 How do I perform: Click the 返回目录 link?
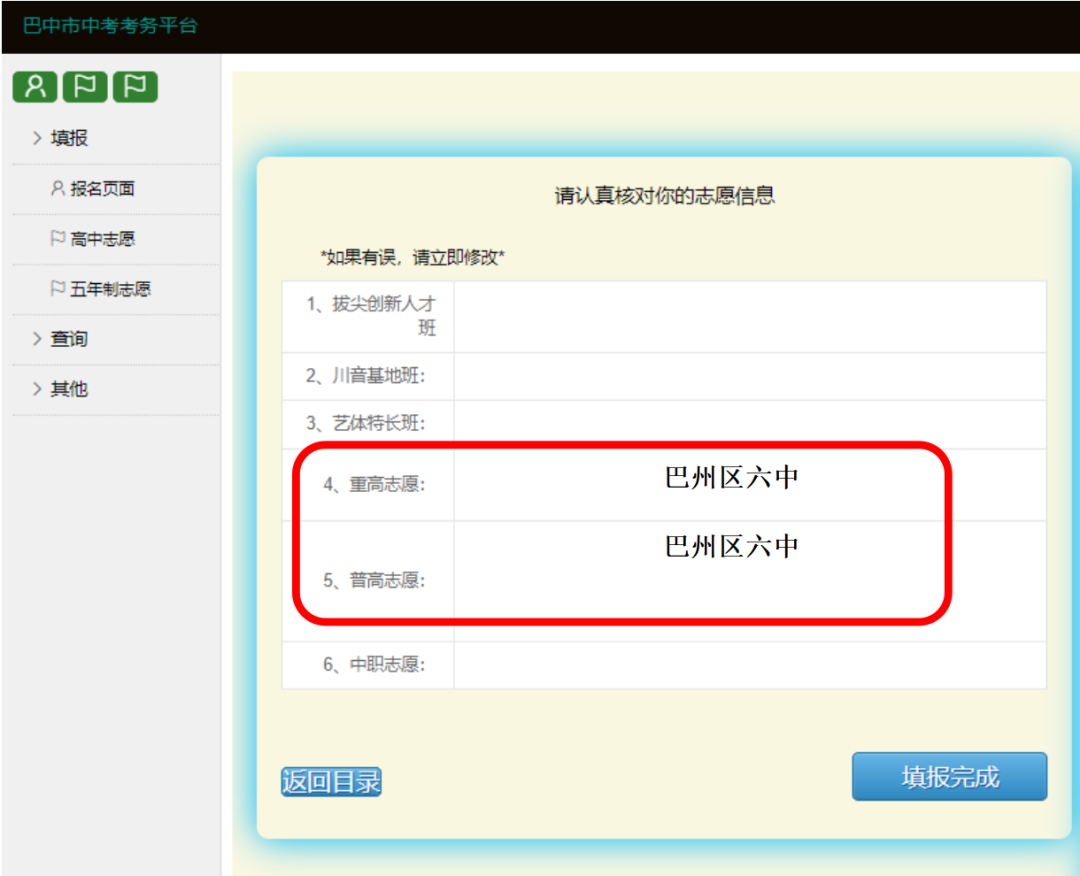pyautogui.click(x=331, y=781)
